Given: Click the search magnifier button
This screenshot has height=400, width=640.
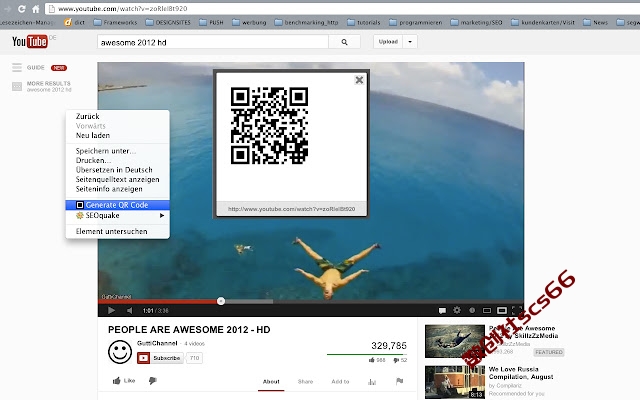Looking at the screenshot, I should coord(344,42).
